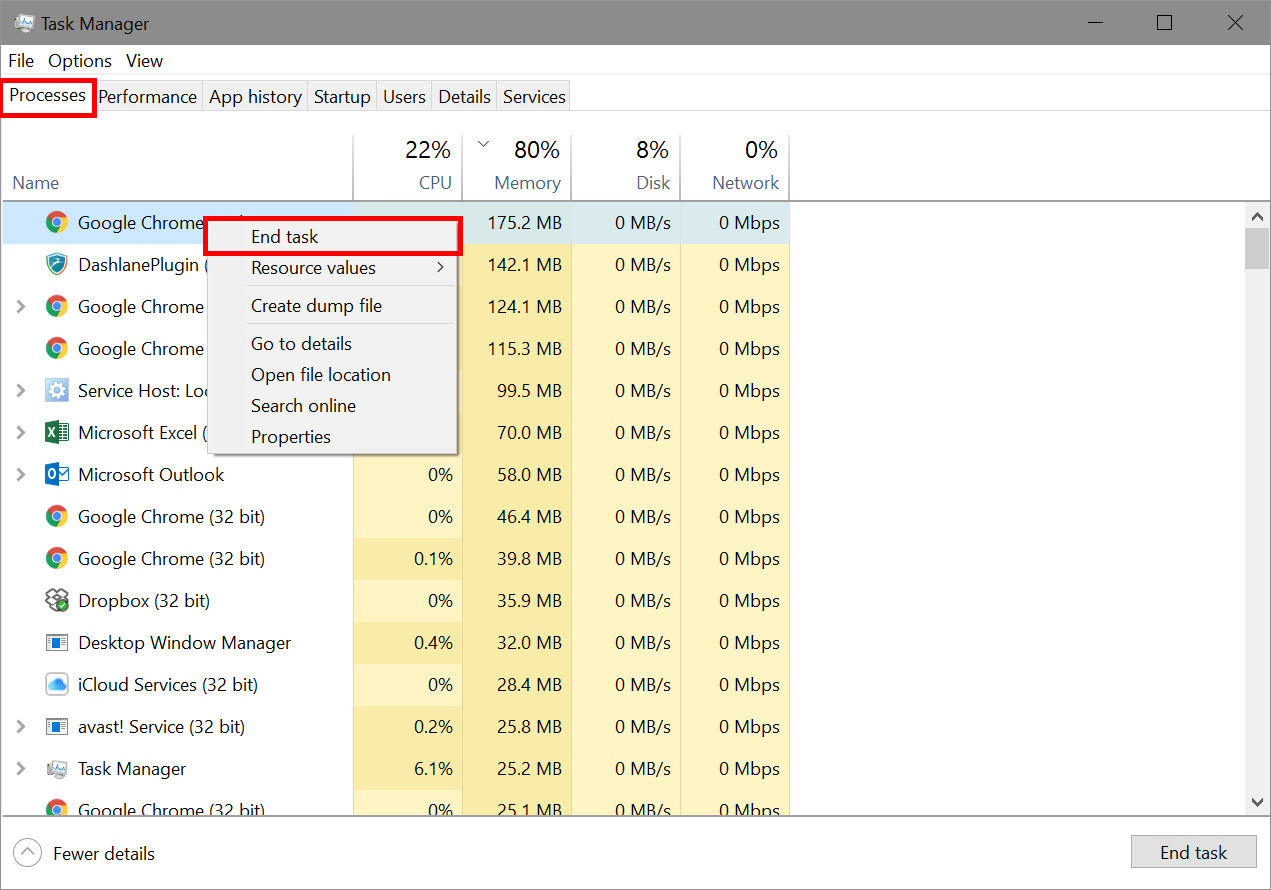Click the scrollbar down arrow

tap(1257, 801)
